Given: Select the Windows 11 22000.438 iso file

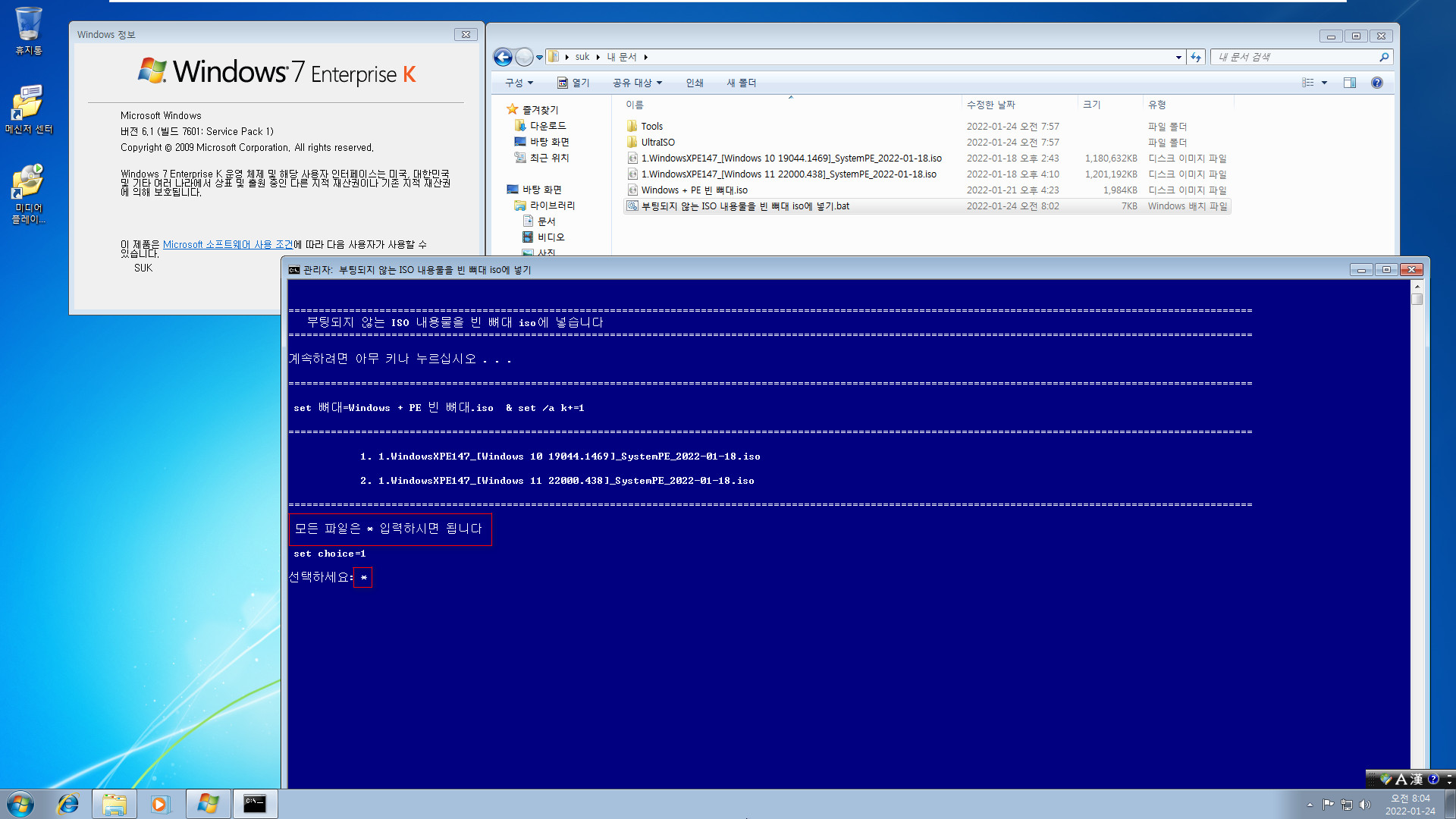Looking at the screenshot, I should (x=789, y=174).
